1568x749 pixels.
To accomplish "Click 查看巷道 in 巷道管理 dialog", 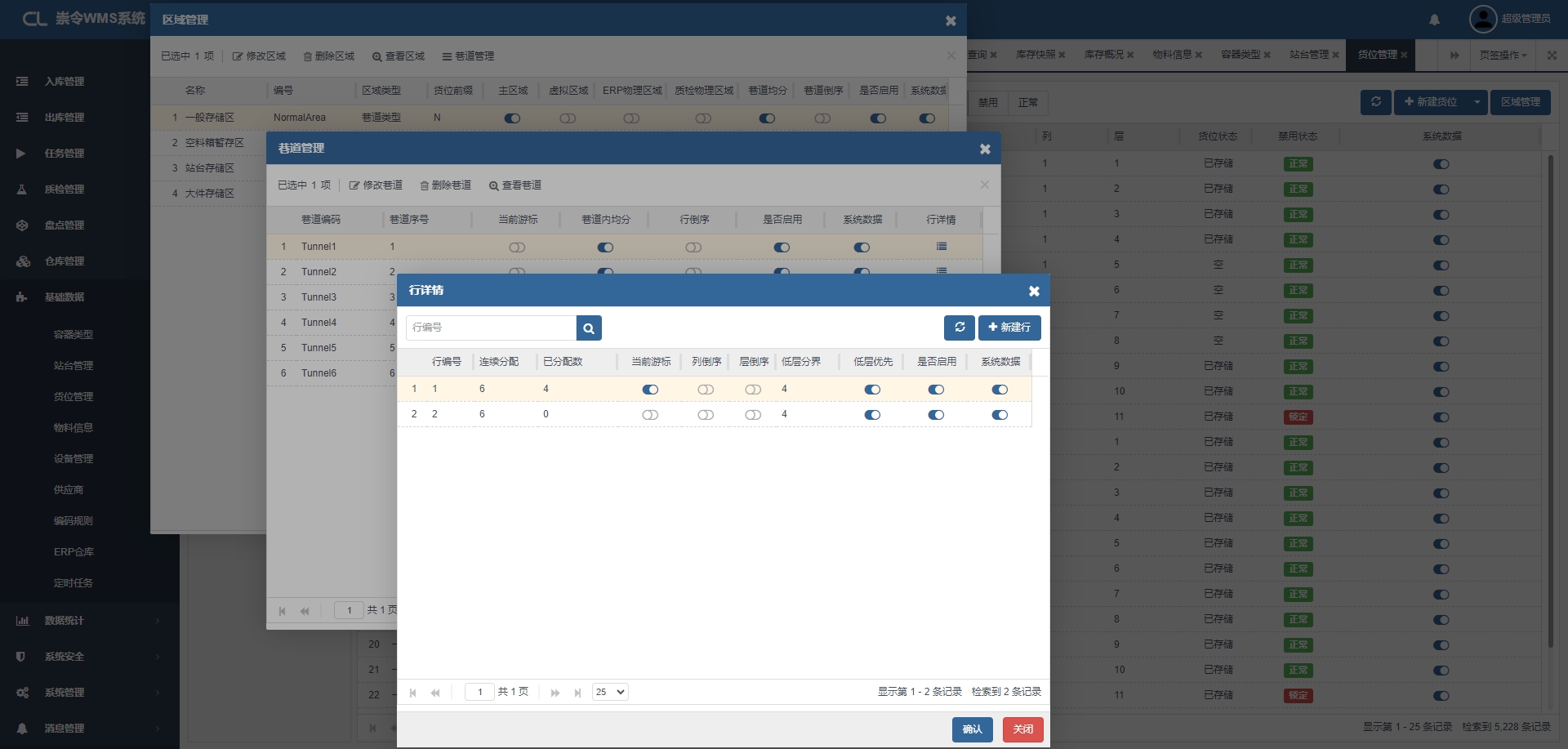I will (x=515, y=185).
